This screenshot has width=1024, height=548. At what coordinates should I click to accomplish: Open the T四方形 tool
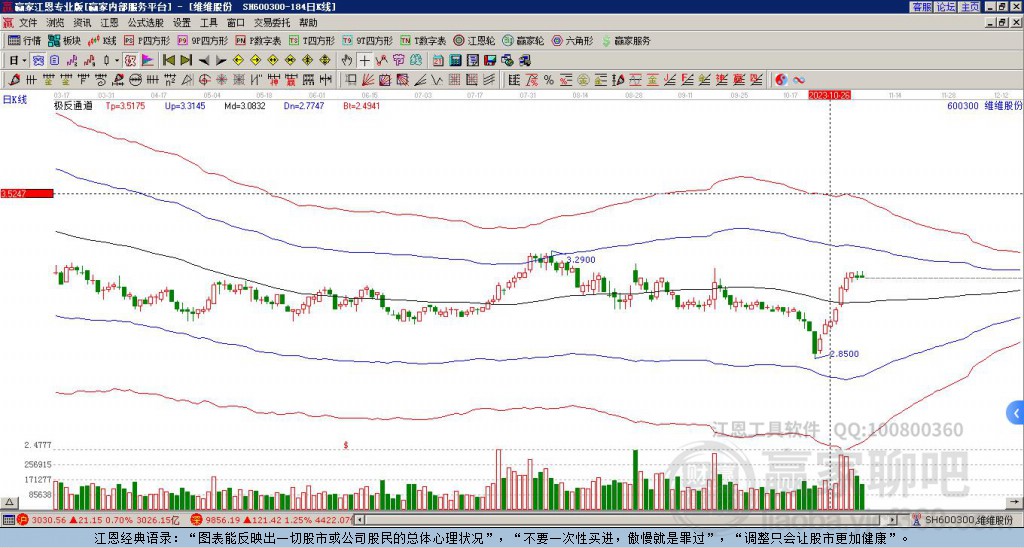(x=312, y=40)
